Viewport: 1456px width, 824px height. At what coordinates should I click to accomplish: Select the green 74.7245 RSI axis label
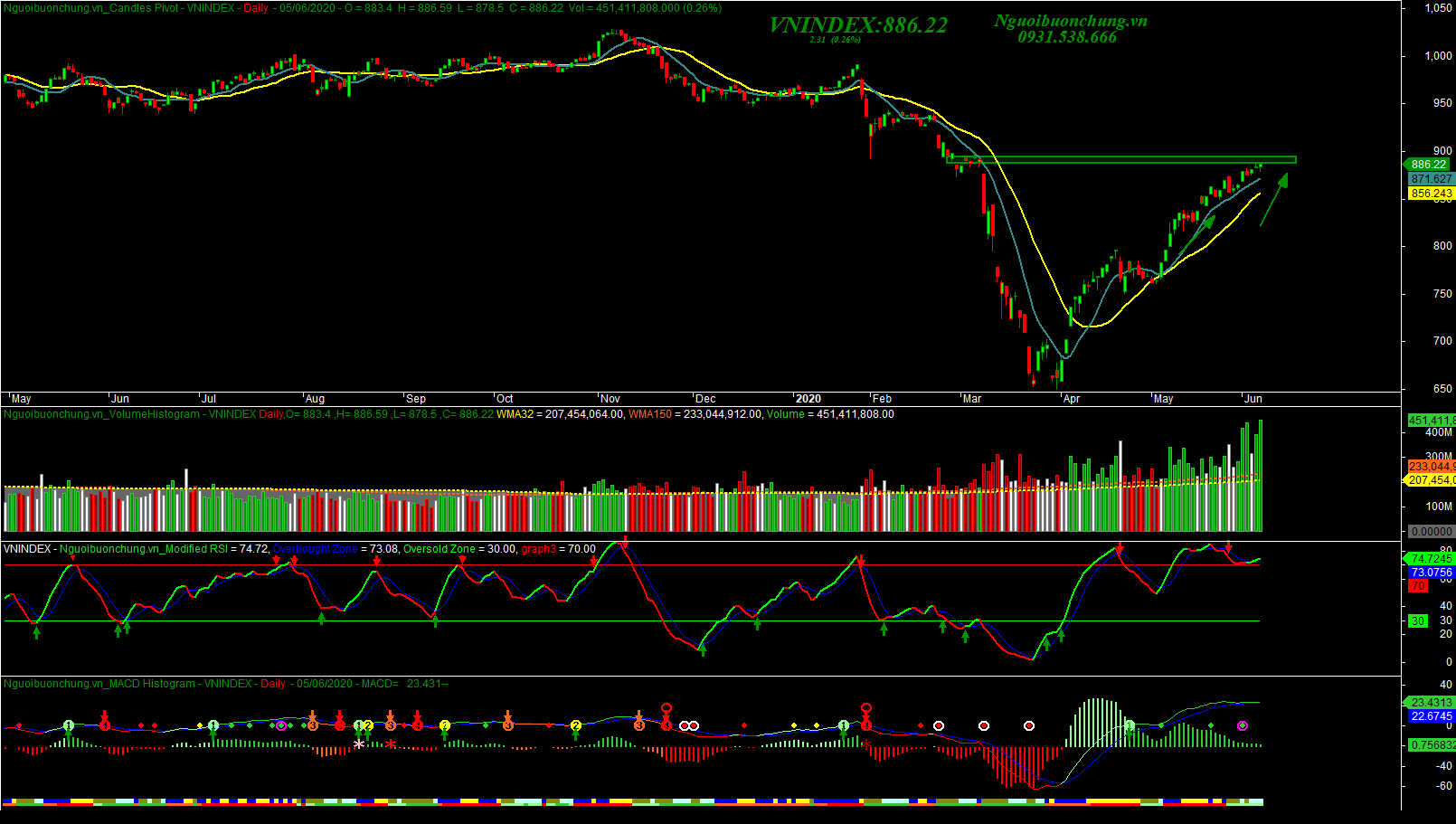1428,559
